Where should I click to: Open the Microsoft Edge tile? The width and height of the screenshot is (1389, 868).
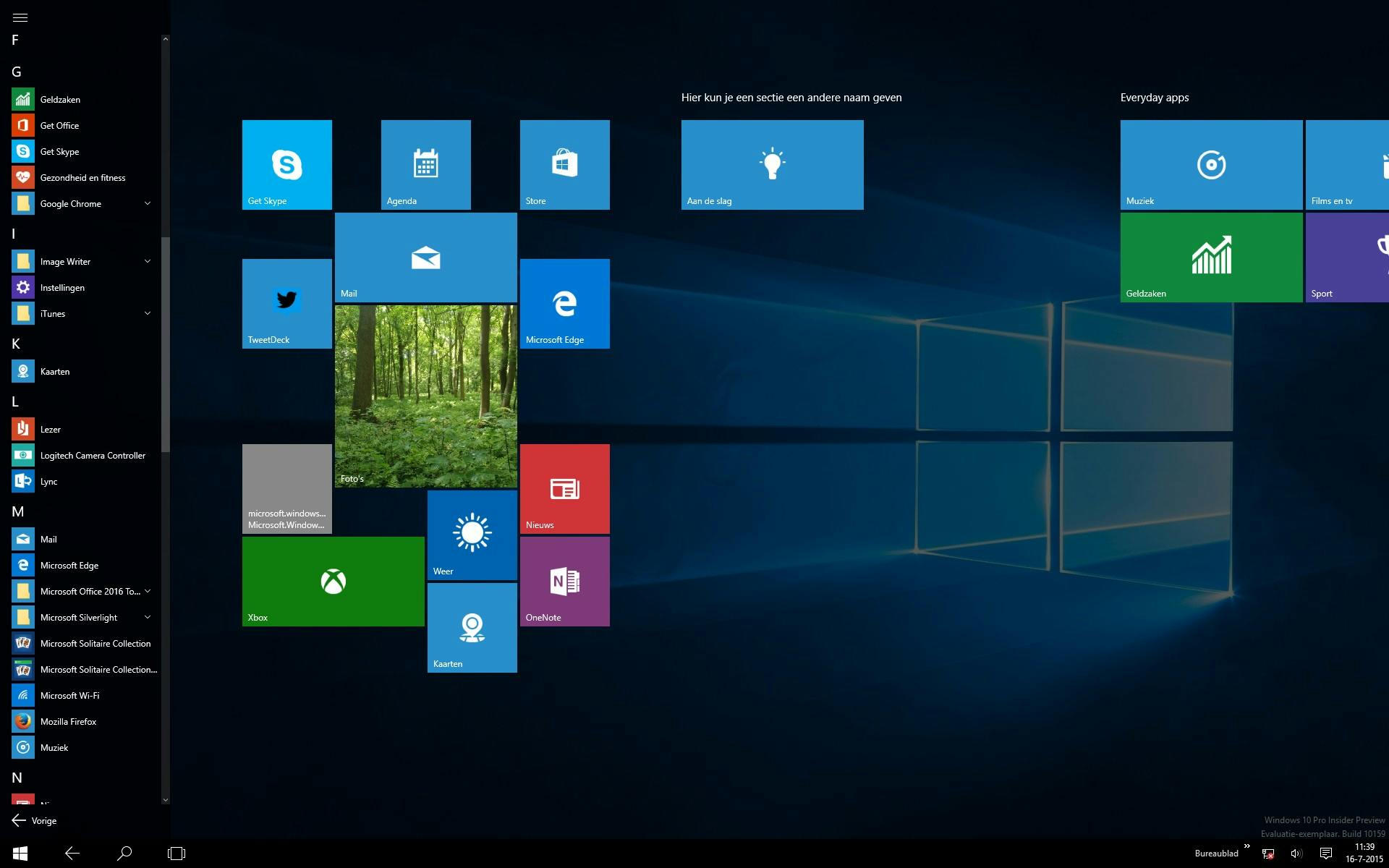(564, 304)
